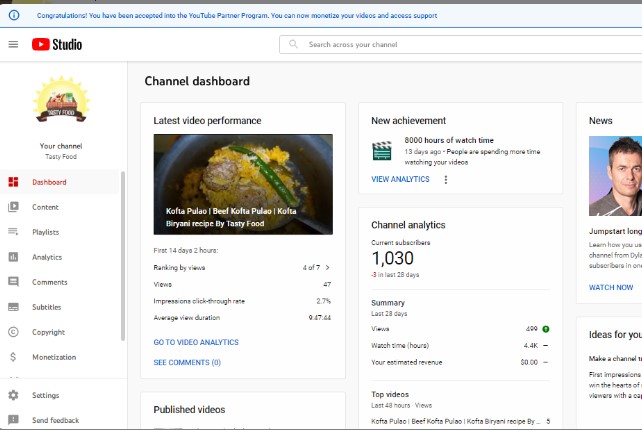
Task: Open Analytics from the sidebar
Action: coord(60,257)
